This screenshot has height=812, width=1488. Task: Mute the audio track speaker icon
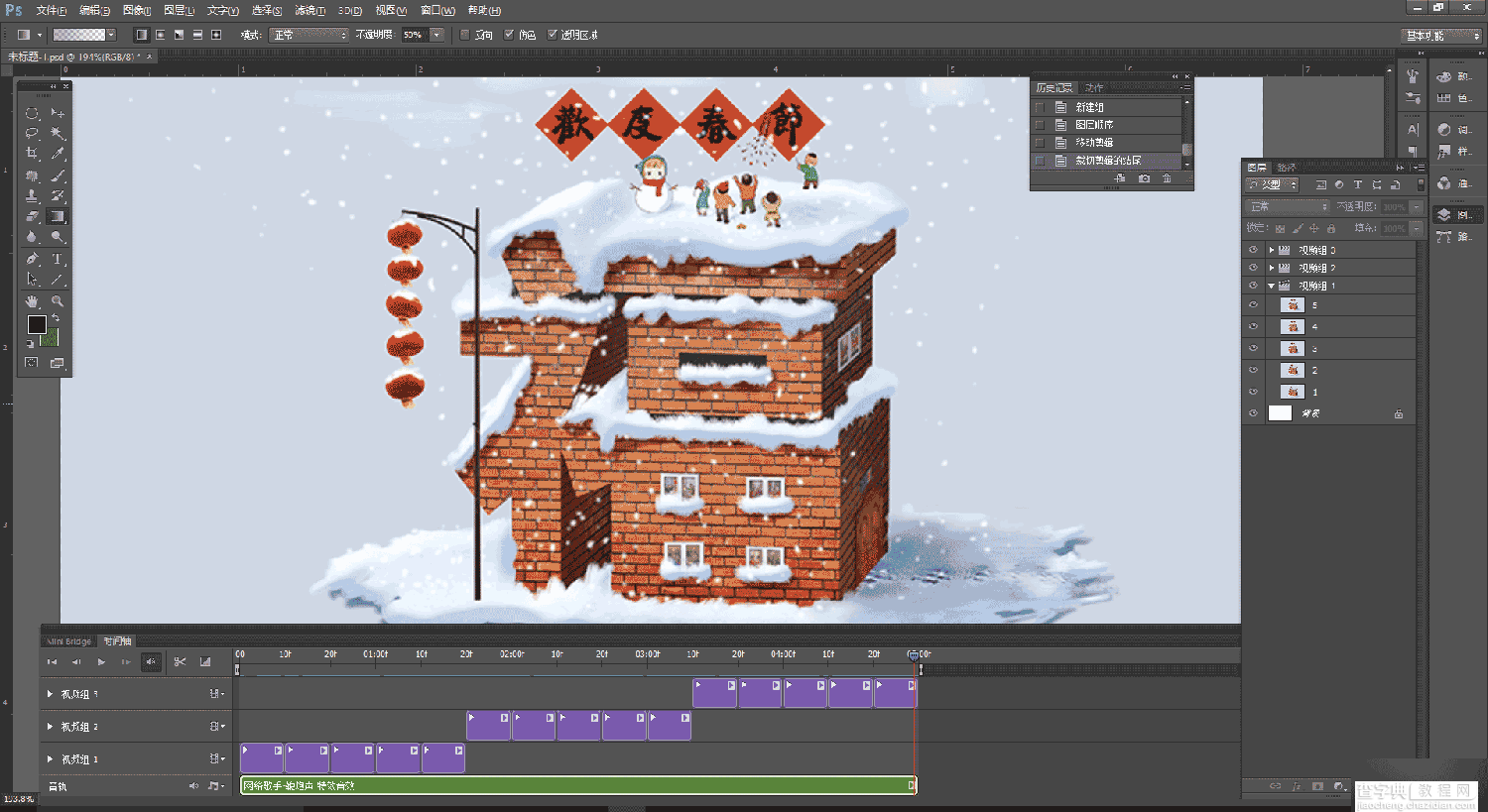(x=194, y=786)
